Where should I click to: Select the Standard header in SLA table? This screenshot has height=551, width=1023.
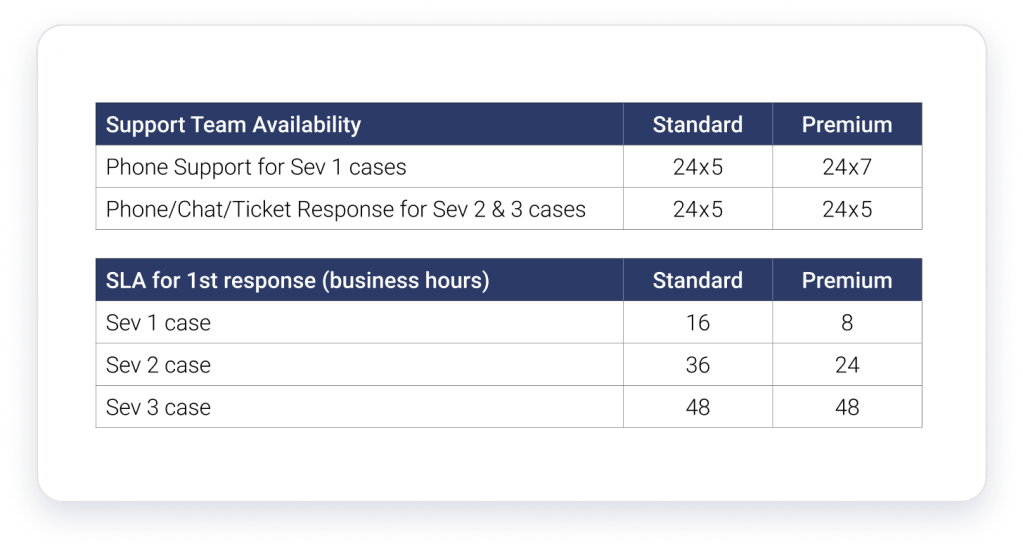point(697,280)
